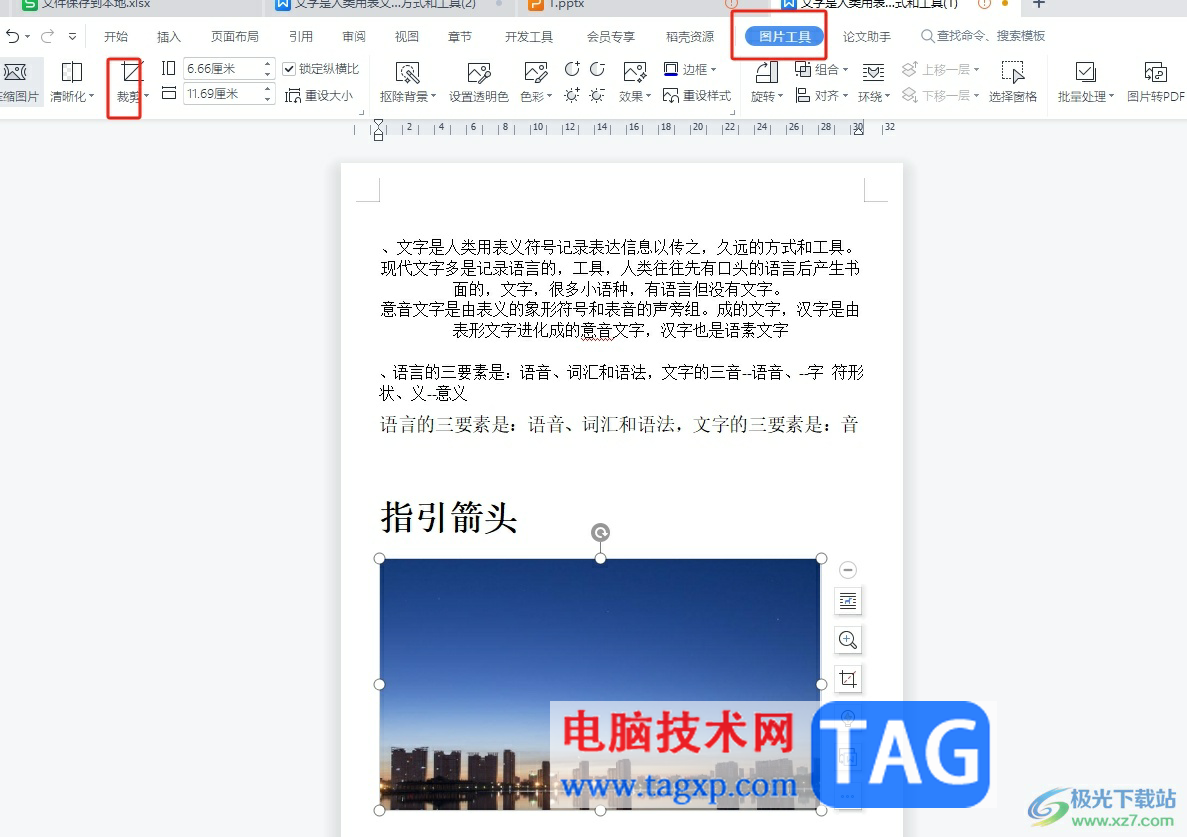The height and width of the screenshot is (837, 1187).
Task: Open the View (视图) ribbon tab
Action: pyautogui.click(x=407, y=36)
